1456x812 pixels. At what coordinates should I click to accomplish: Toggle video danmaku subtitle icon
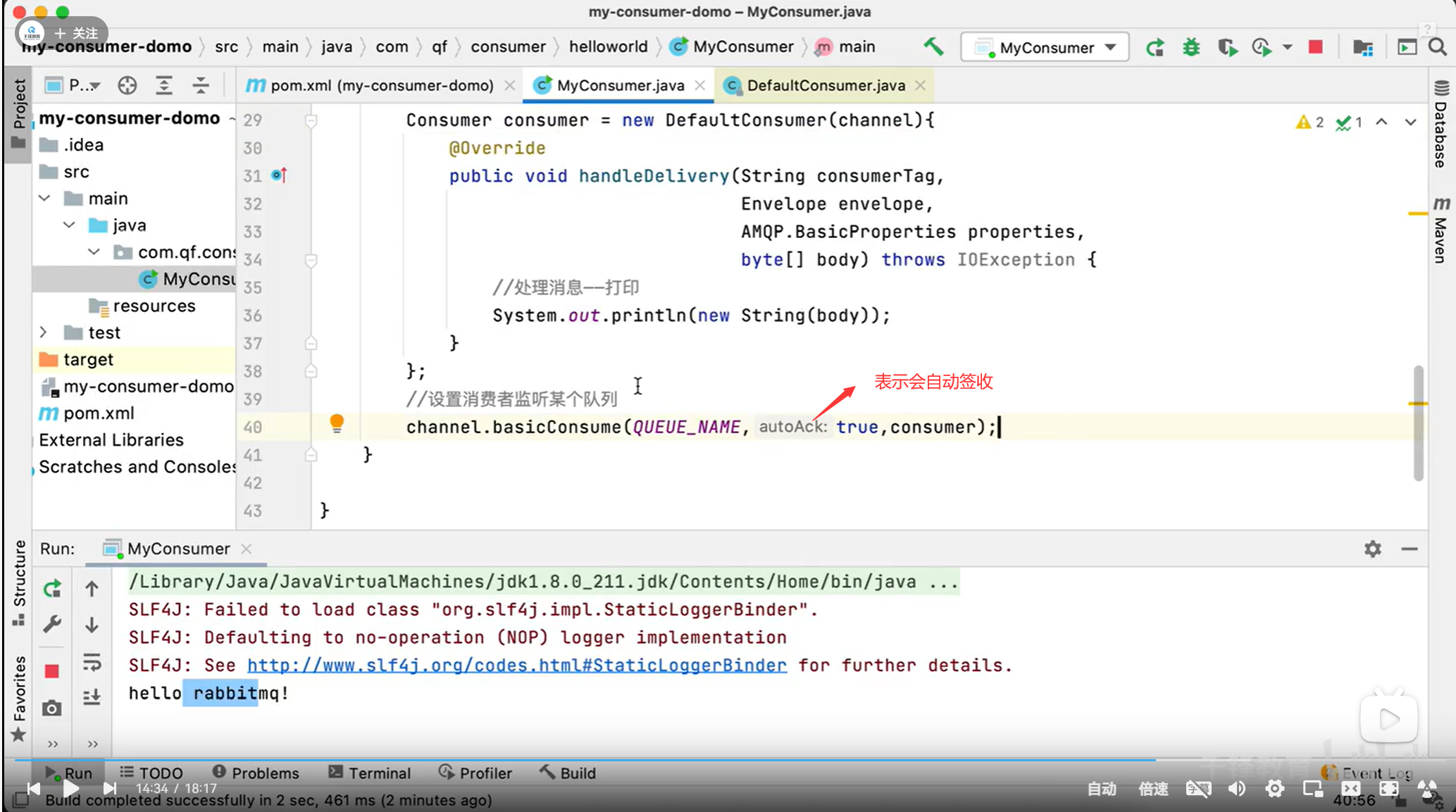pos(1197,789)
